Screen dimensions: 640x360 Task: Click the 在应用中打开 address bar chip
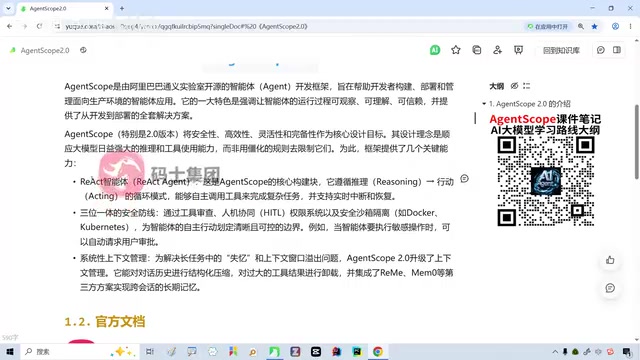click(548, 27)
